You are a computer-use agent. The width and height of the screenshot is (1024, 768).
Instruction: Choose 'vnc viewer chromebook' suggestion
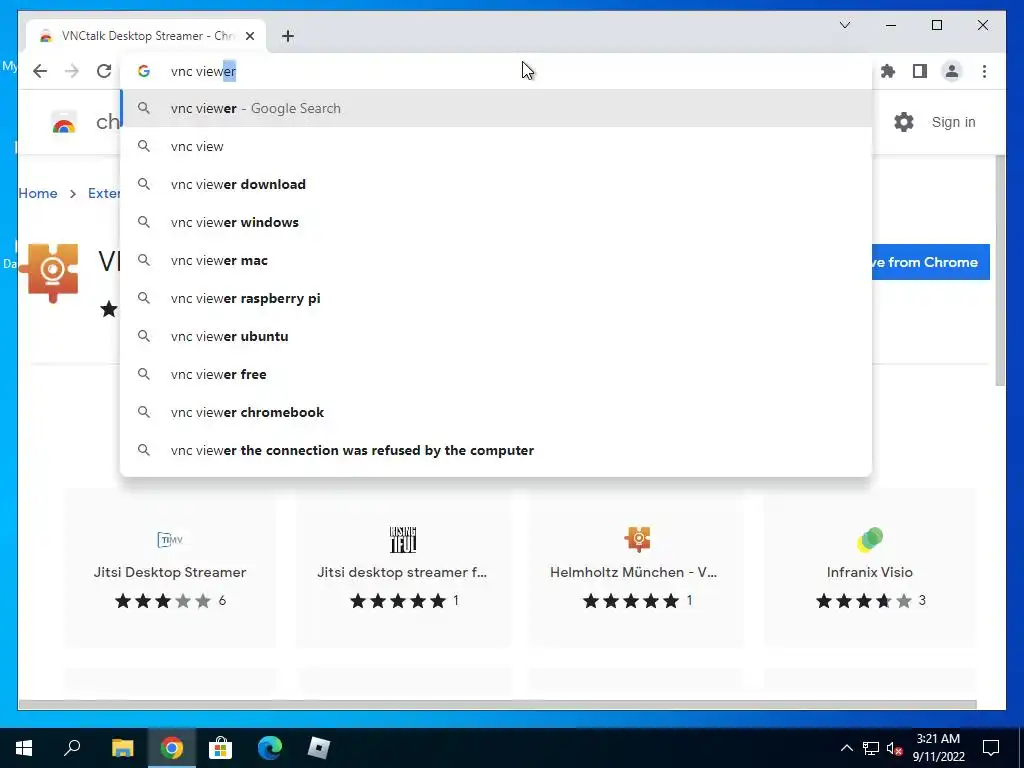[x=496, y=412]
